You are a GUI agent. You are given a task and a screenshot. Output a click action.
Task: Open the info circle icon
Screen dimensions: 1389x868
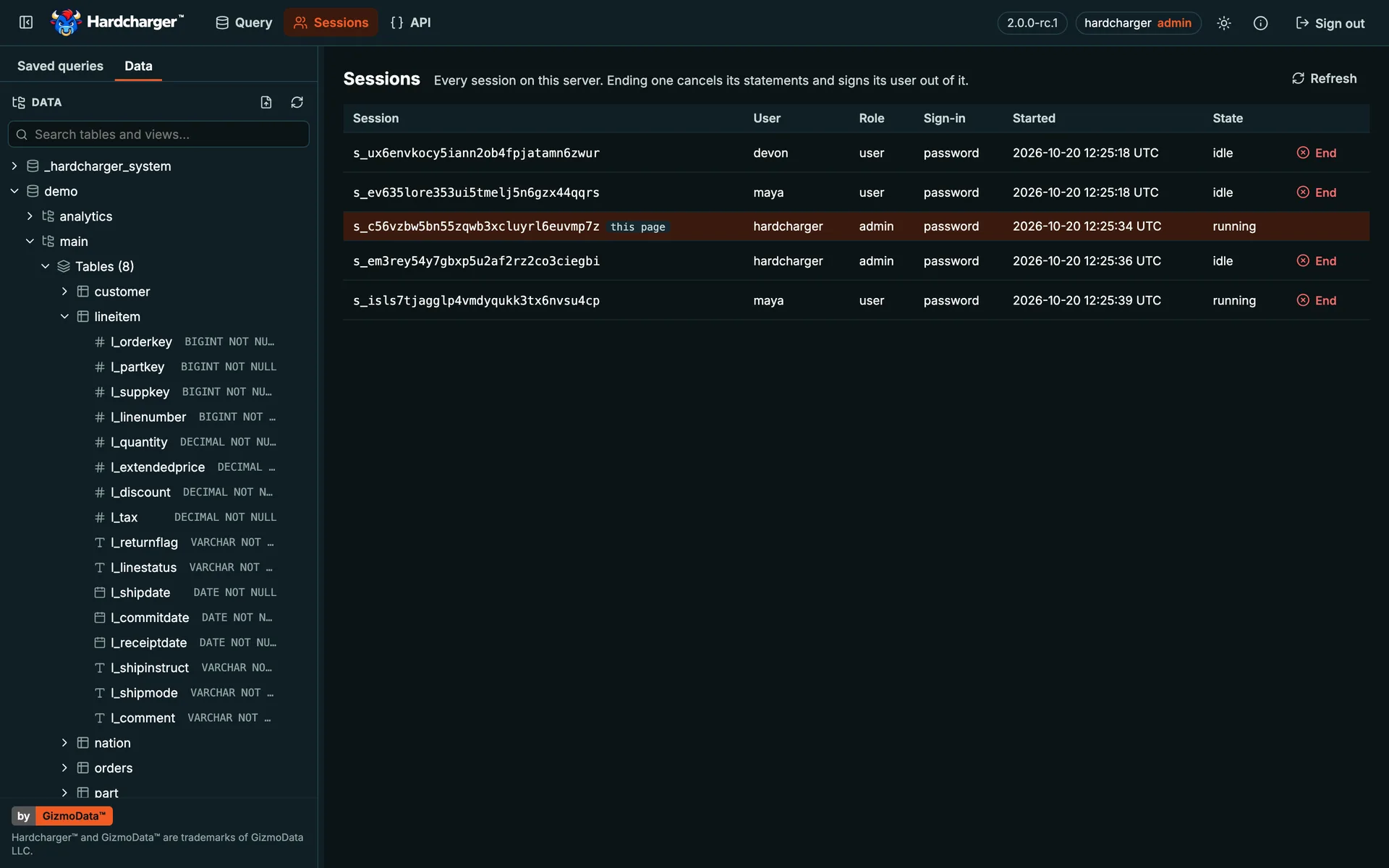[x=1260, y=23]
